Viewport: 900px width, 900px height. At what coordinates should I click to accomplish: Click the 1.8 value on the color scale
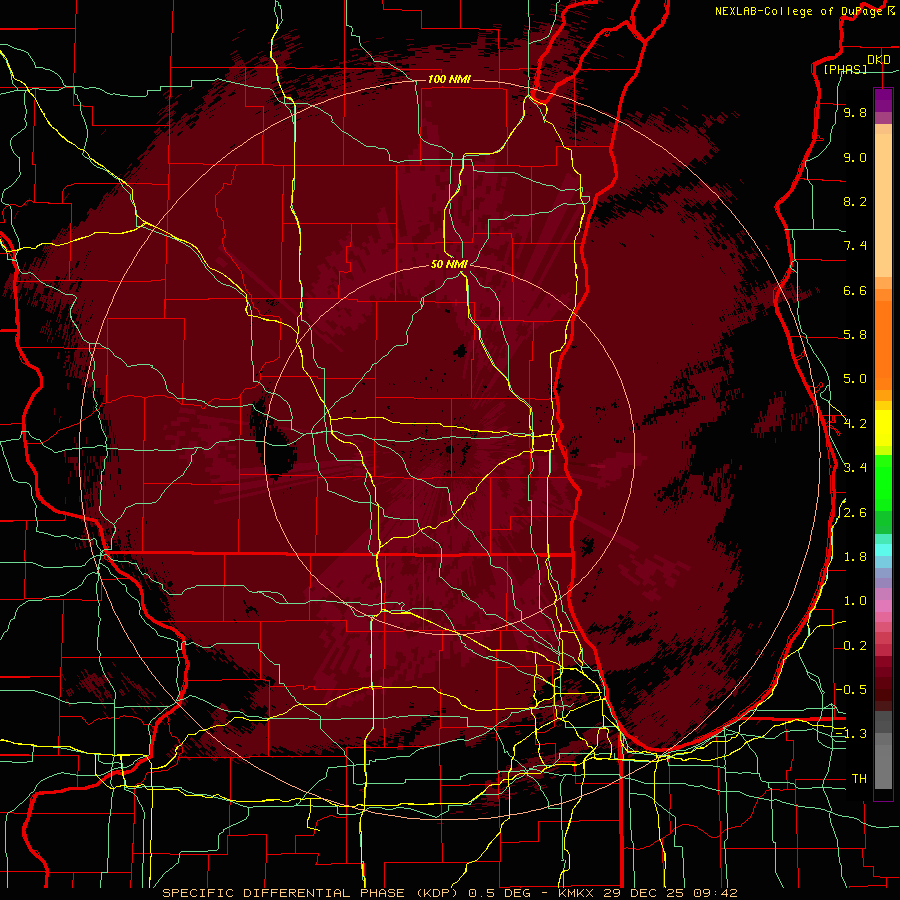pos(855,557)
